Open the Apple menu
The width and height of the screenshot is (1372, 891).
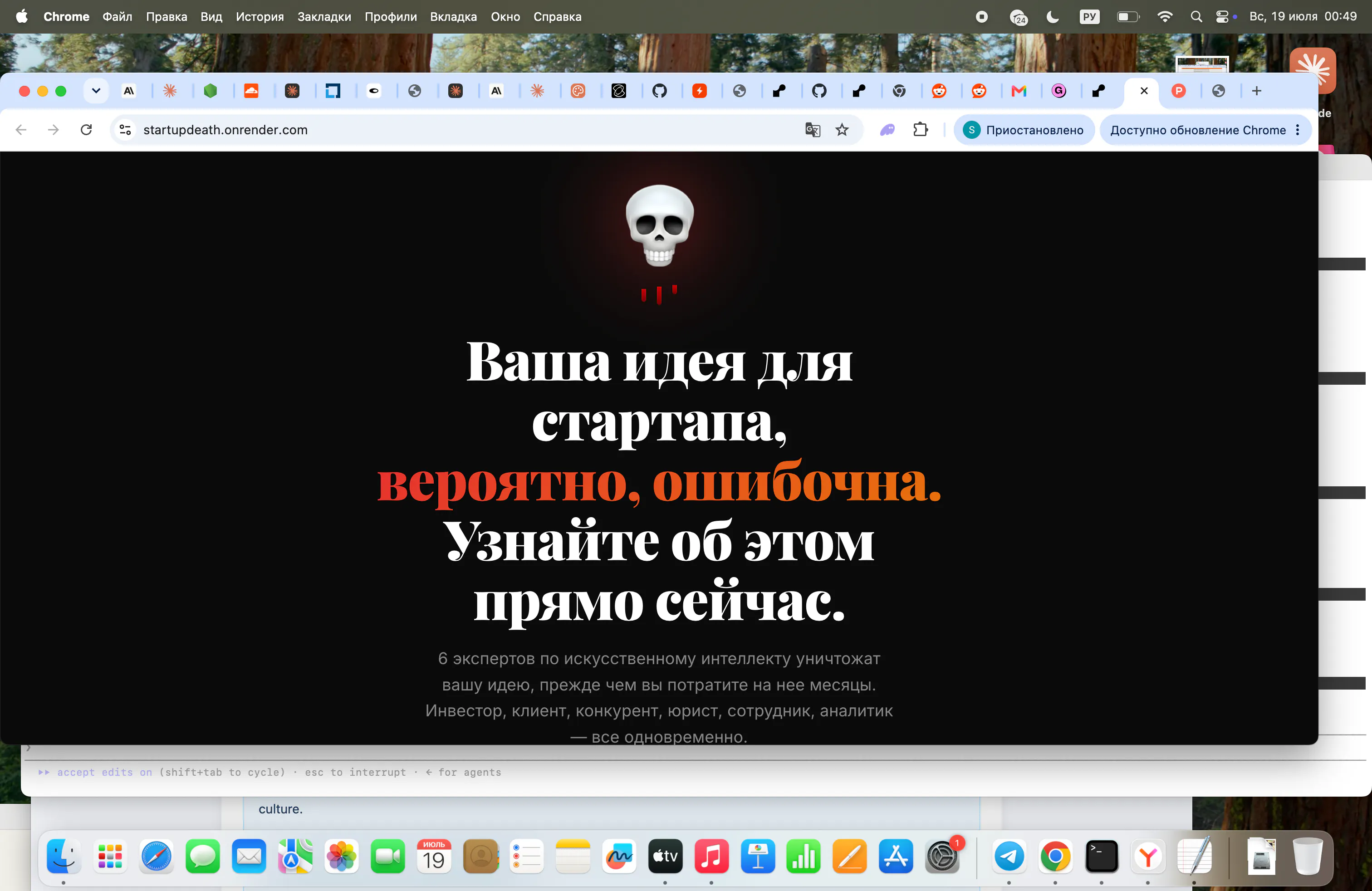[x=22, y=16]
